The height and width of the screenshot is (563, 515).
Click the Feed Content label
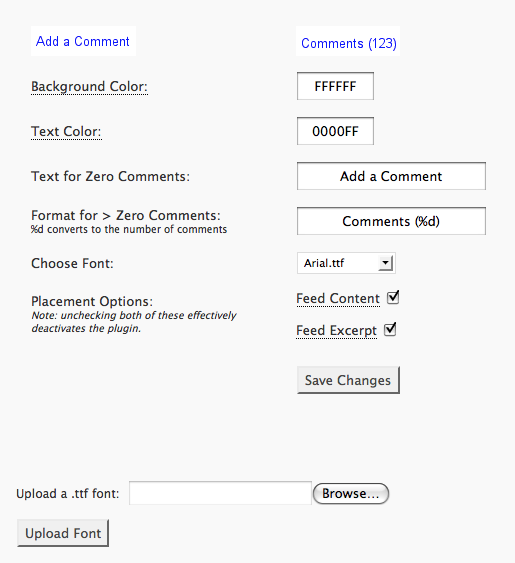pyautogui.click(x=338, y=298)
